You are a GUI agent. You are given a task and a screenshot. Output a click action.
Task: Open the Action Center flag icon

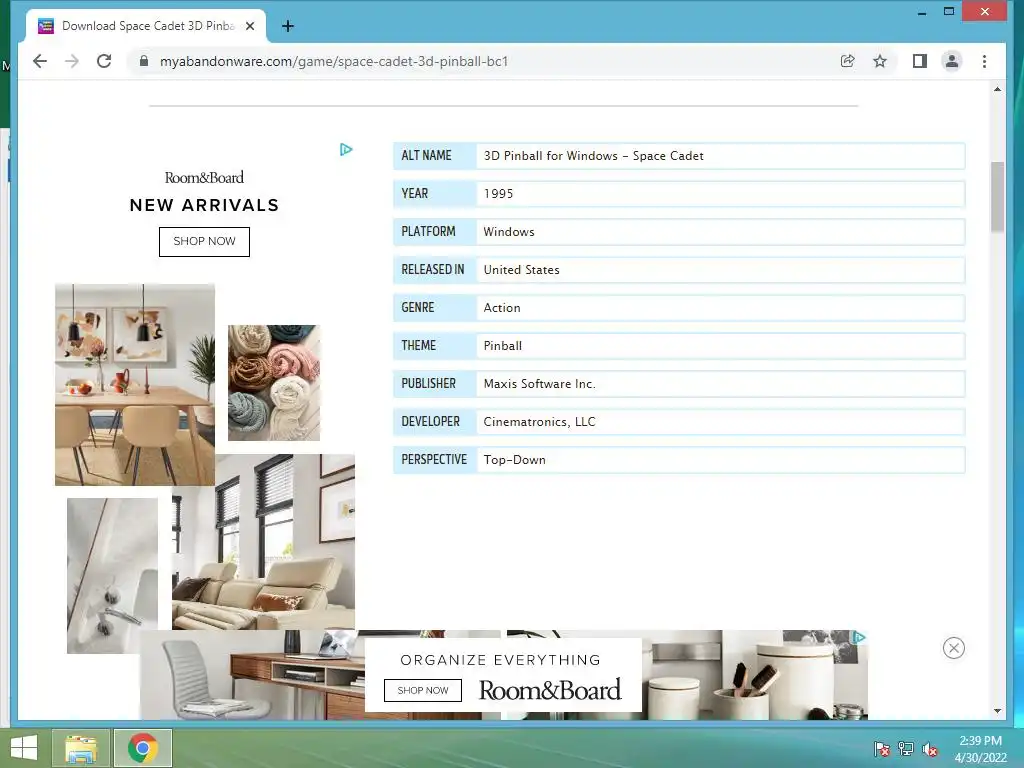(882, 749)
